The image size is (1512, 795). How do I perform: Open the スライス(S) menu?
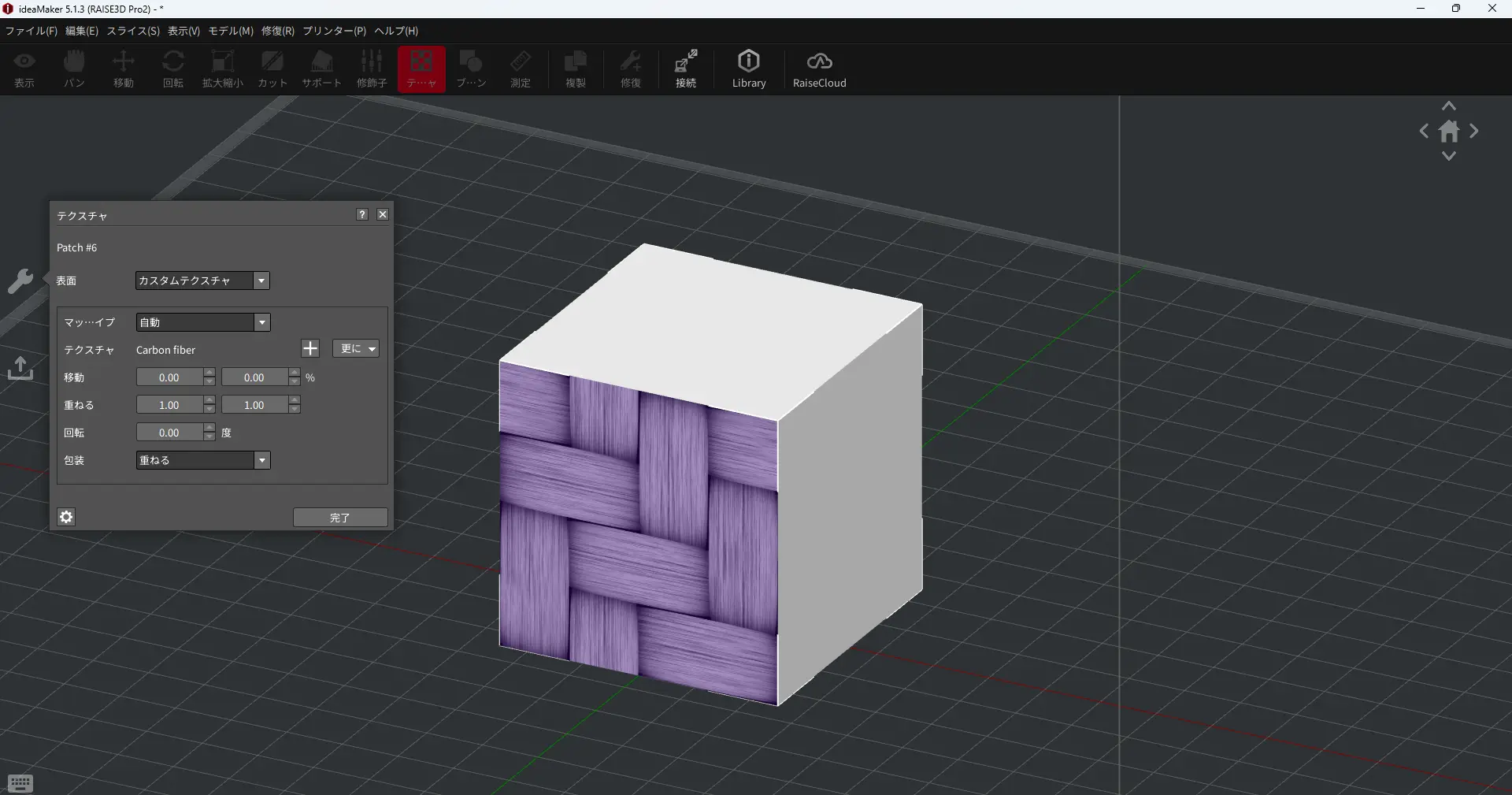(133, 31)
